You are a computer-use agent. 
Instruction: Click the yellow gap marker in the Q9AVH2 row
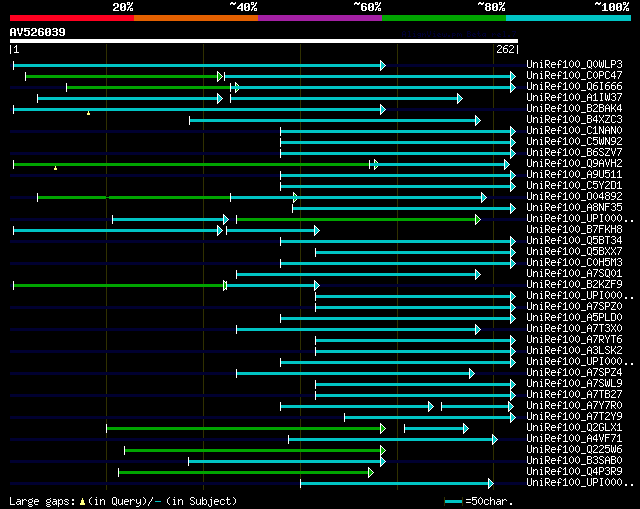point(56,168)
